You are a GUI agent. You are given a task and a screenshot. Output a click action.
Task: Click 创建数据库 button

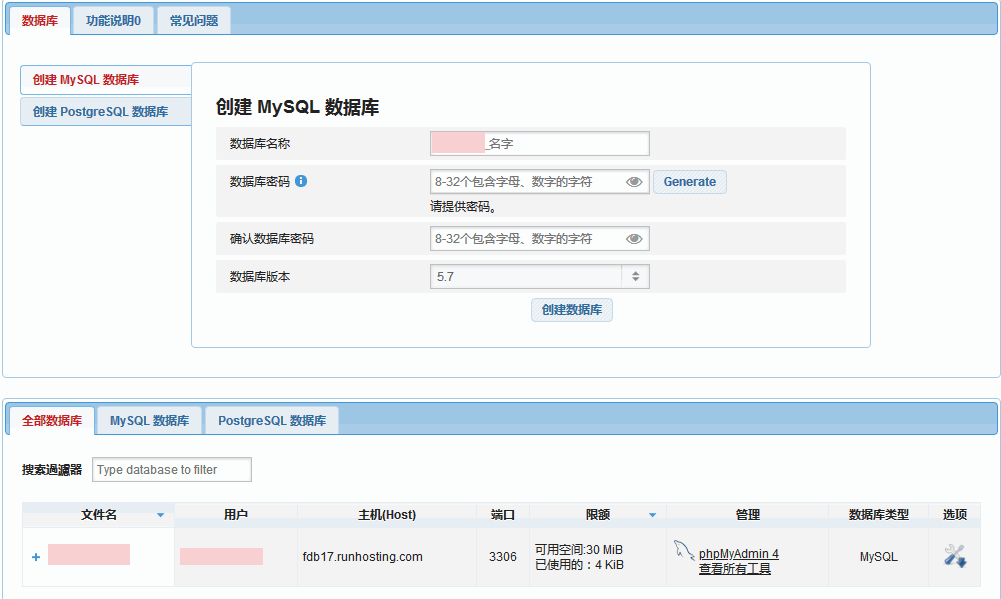point(572,310)
